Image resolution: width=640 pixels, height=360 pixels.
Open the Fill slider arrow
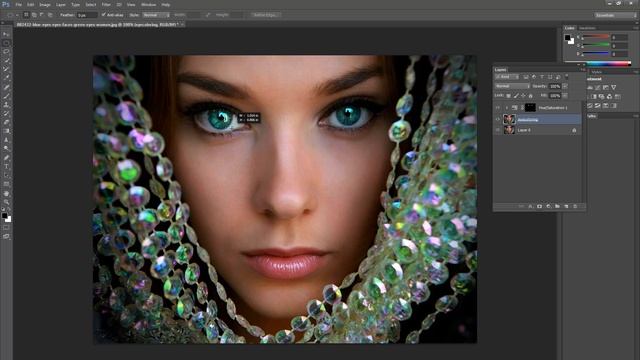point(565,96)
